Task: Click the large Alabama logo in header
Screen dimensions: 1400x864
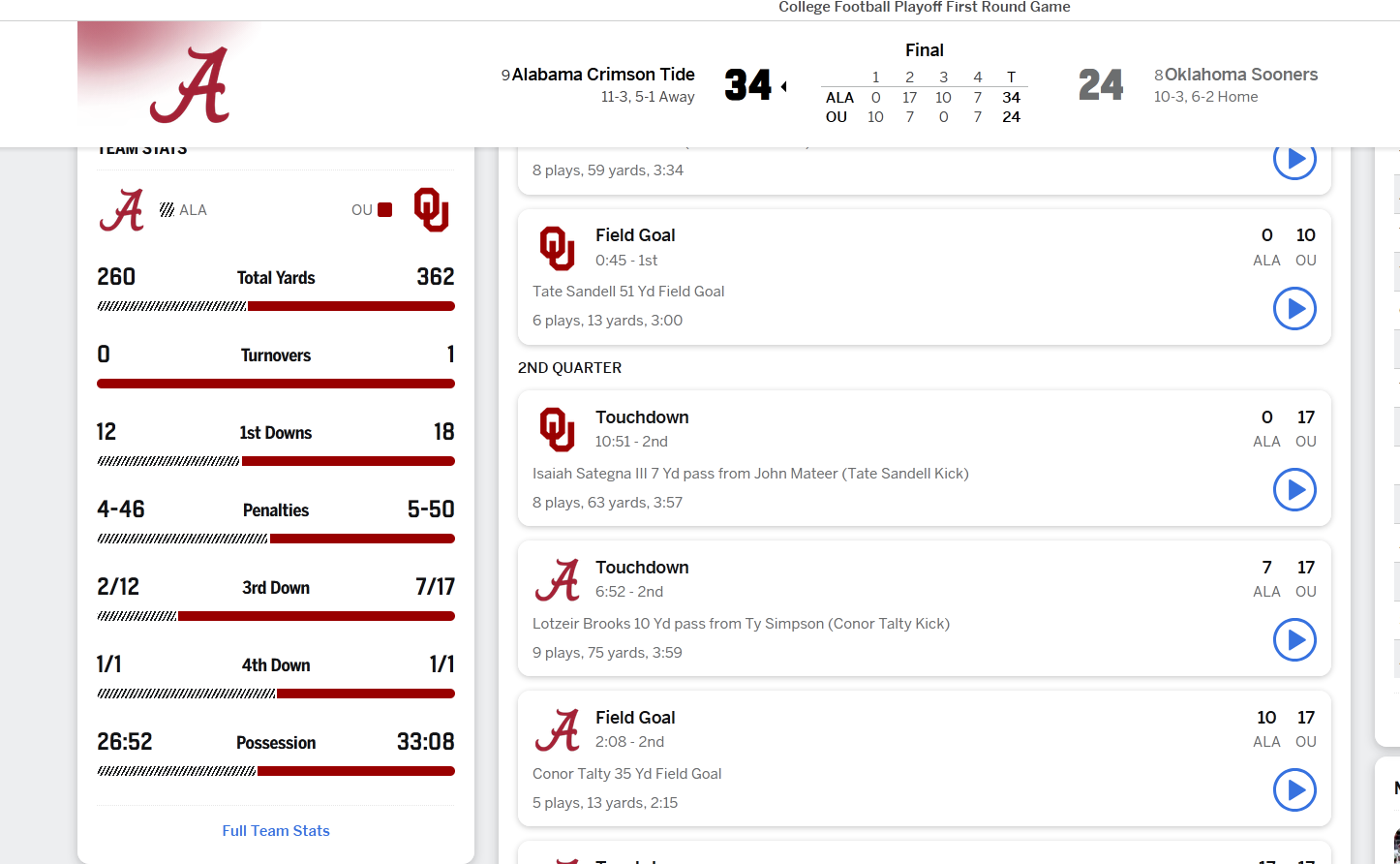Action: point(190,85)
